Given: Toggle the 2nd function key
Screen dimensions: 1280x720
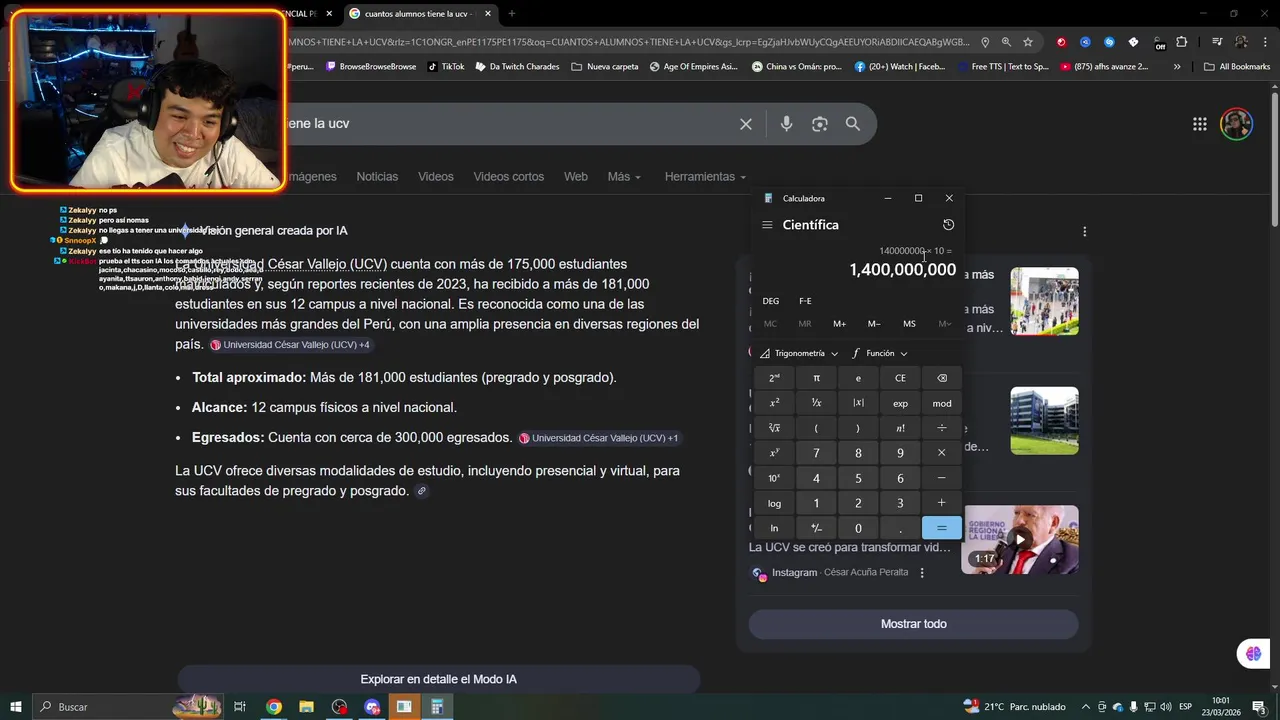Looking at the screenshot, I should point(774,378).
